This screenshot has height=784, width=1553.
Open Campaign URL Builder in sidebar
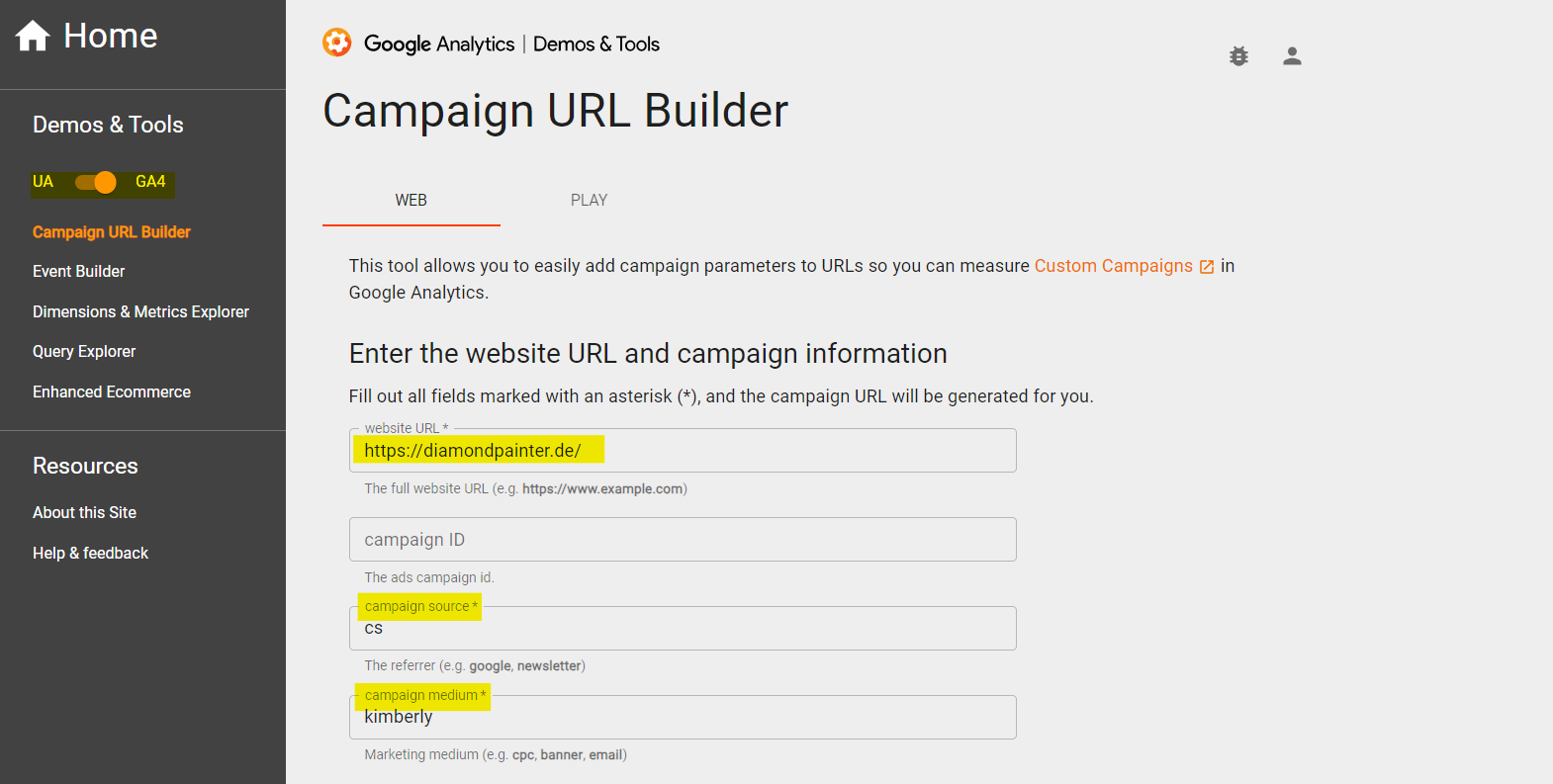click(112, 232)
